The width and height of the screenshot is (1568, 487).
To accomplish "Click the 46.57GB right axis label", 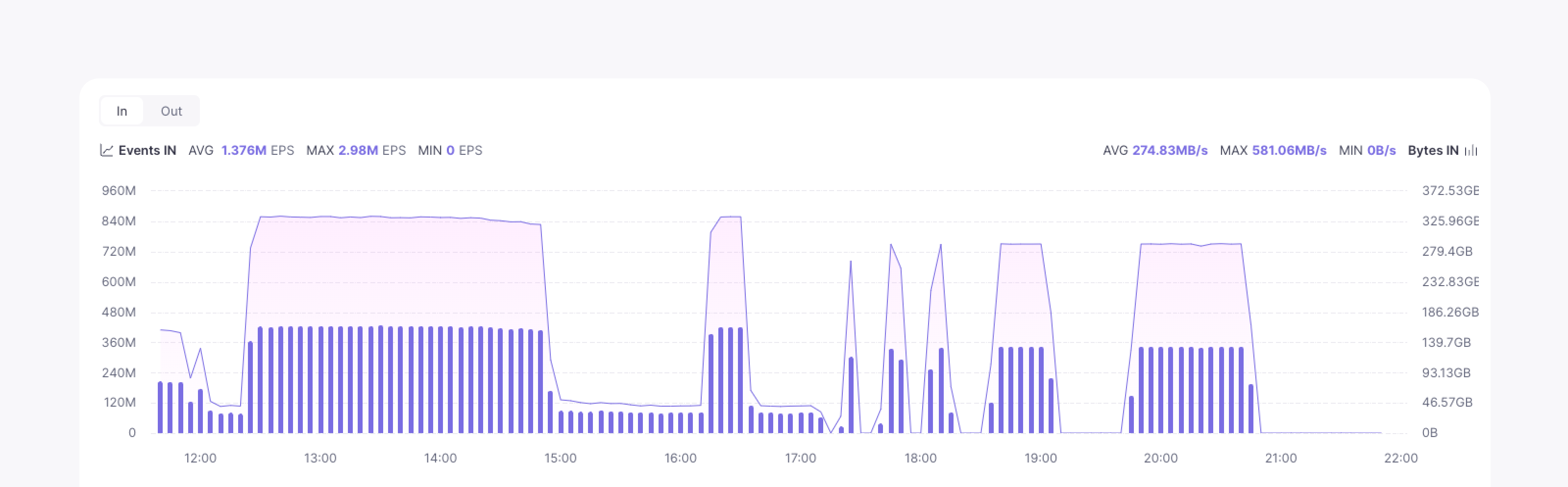I will 1447,402.
